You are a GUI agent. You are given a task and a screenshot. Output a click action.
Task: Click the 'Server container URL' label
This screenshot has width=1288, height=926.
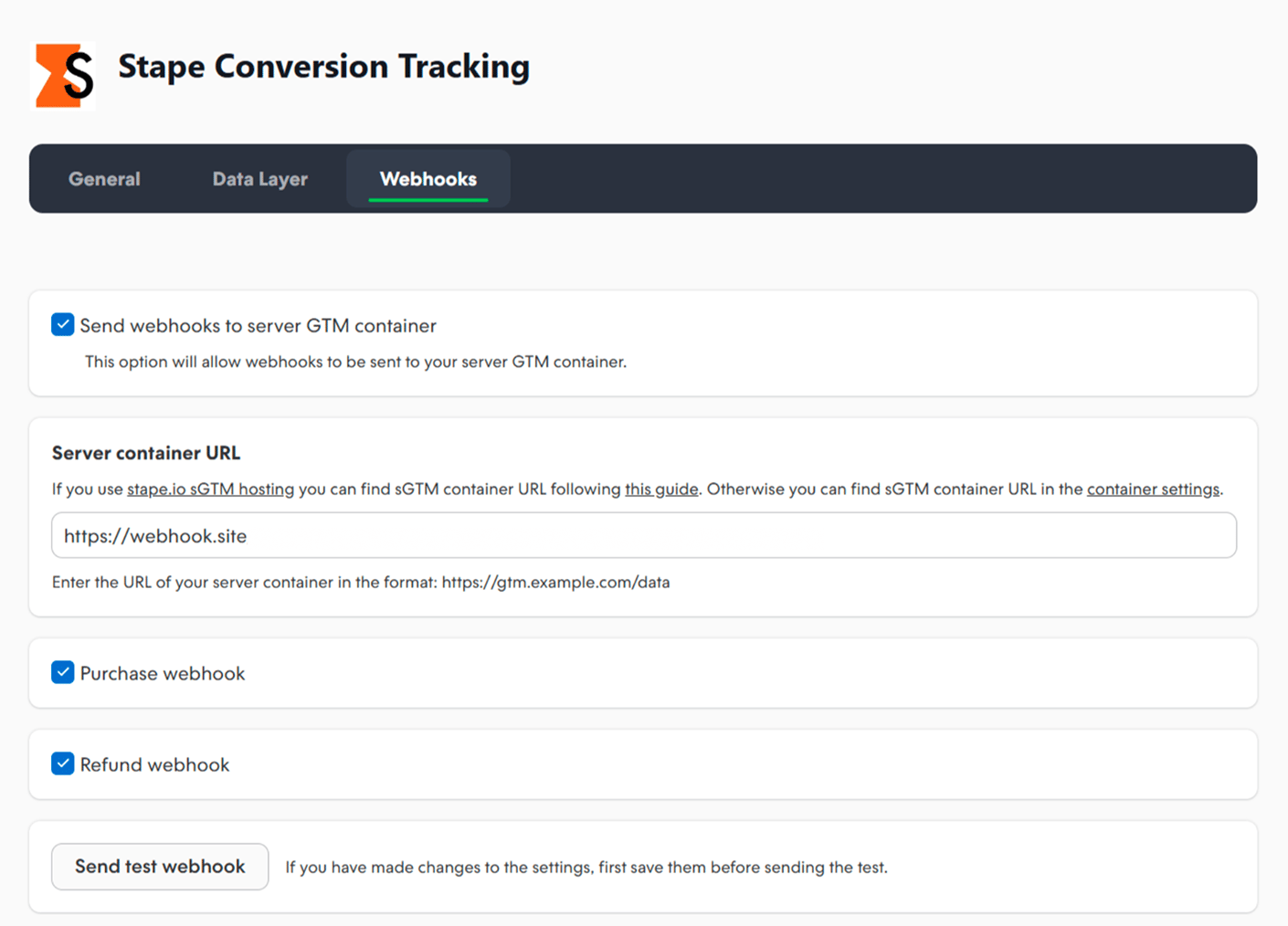point(146,453)
